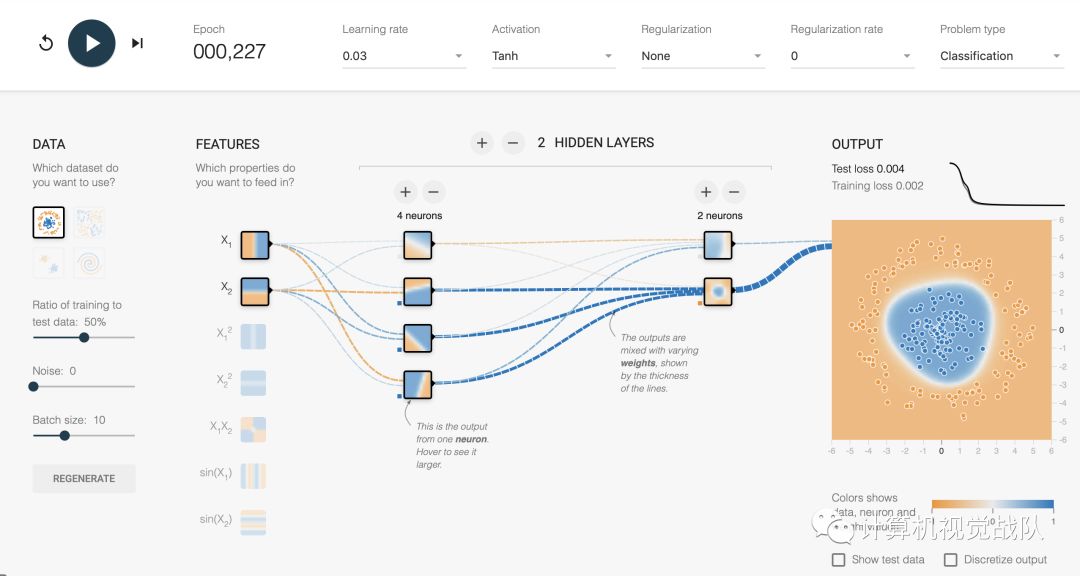The image size is (1080, 576).
Task: Click the play button to start training
Action: tap(91, 43)
